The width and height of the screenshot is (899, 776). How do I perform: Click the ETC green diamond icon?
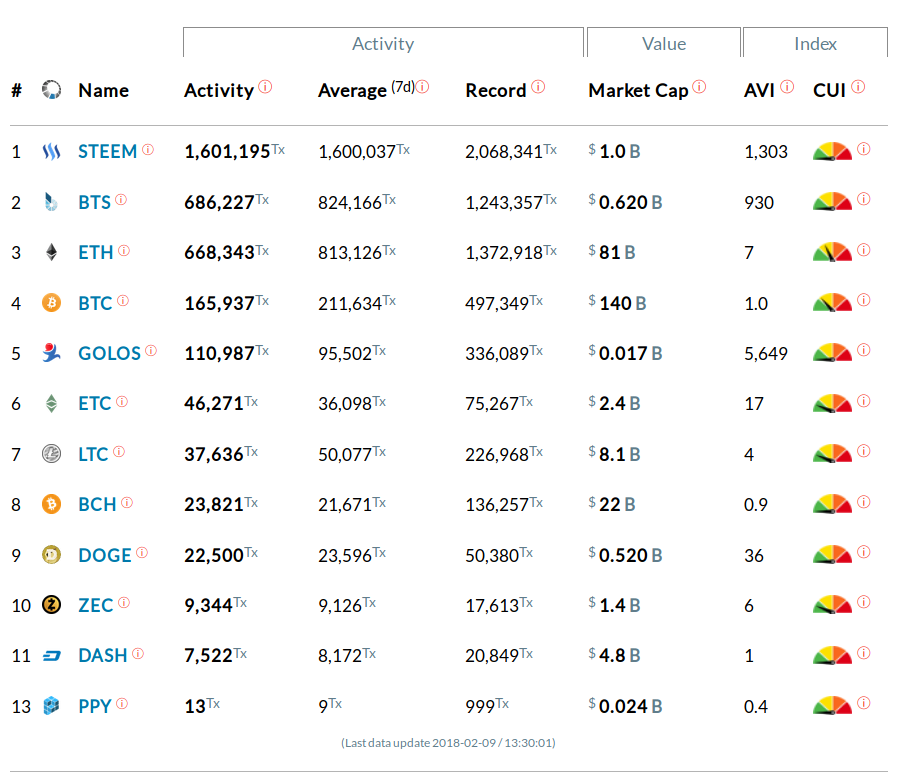pyautogui.click(x=52, y=403)
